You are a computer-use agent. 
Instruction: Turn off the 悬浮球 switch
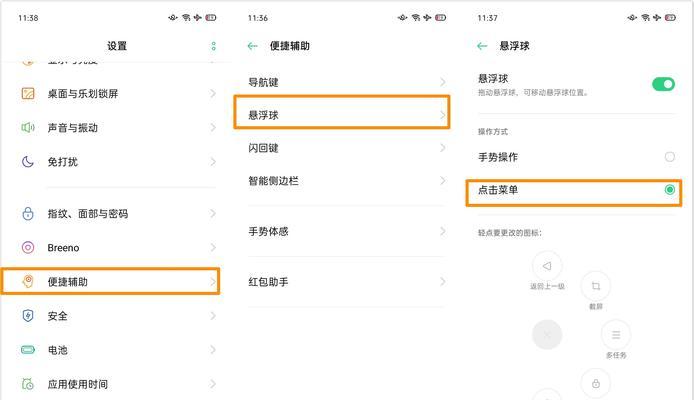pyautogui.click(x=663, y=84)
